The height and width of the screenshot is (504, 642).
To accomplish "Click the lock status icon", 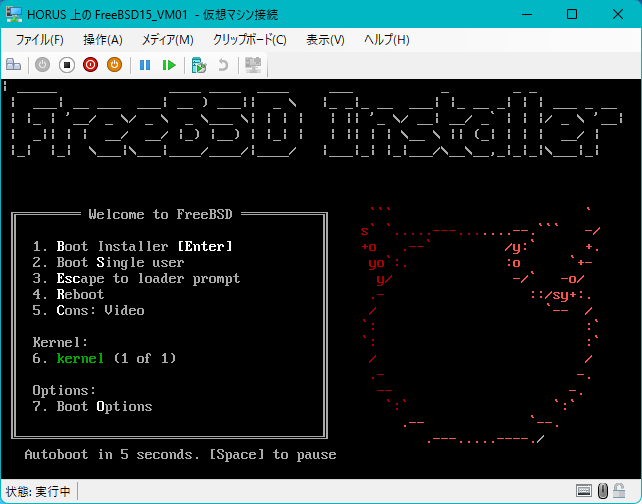I will coord(619,490).
